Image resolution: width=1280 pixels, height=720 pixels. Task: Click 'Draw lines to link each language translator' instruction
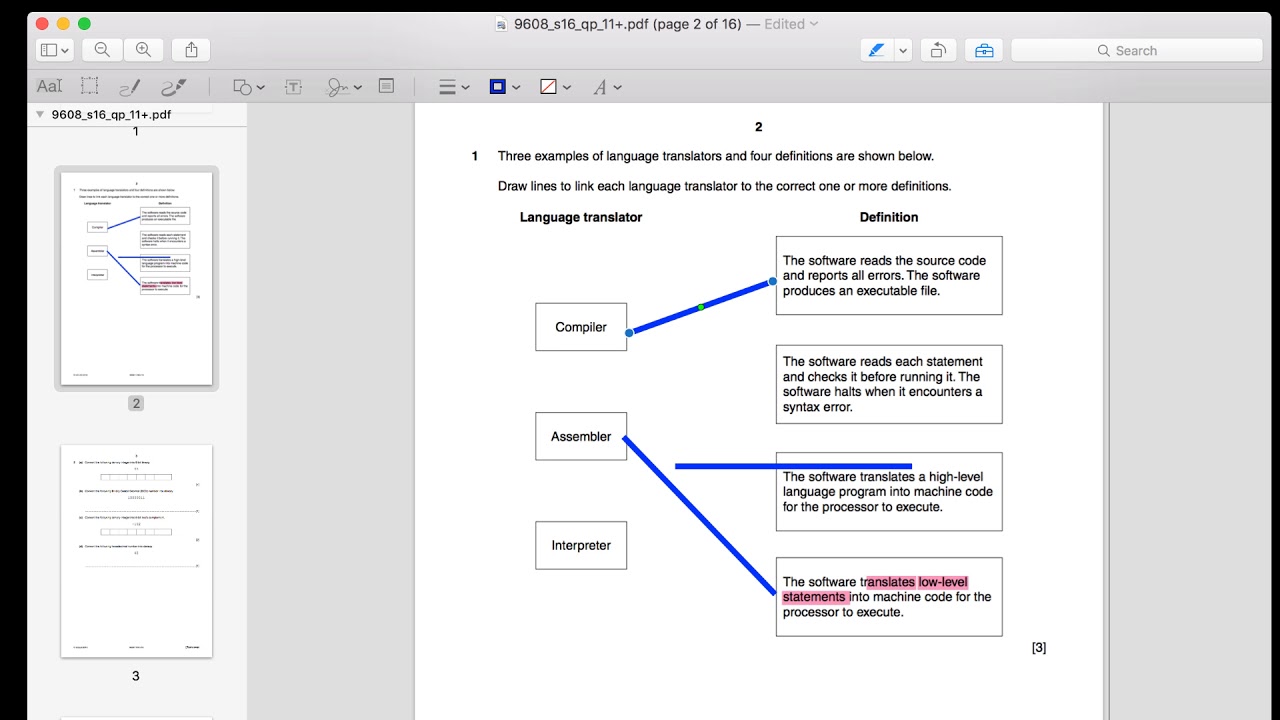click(x=724, y=186)
